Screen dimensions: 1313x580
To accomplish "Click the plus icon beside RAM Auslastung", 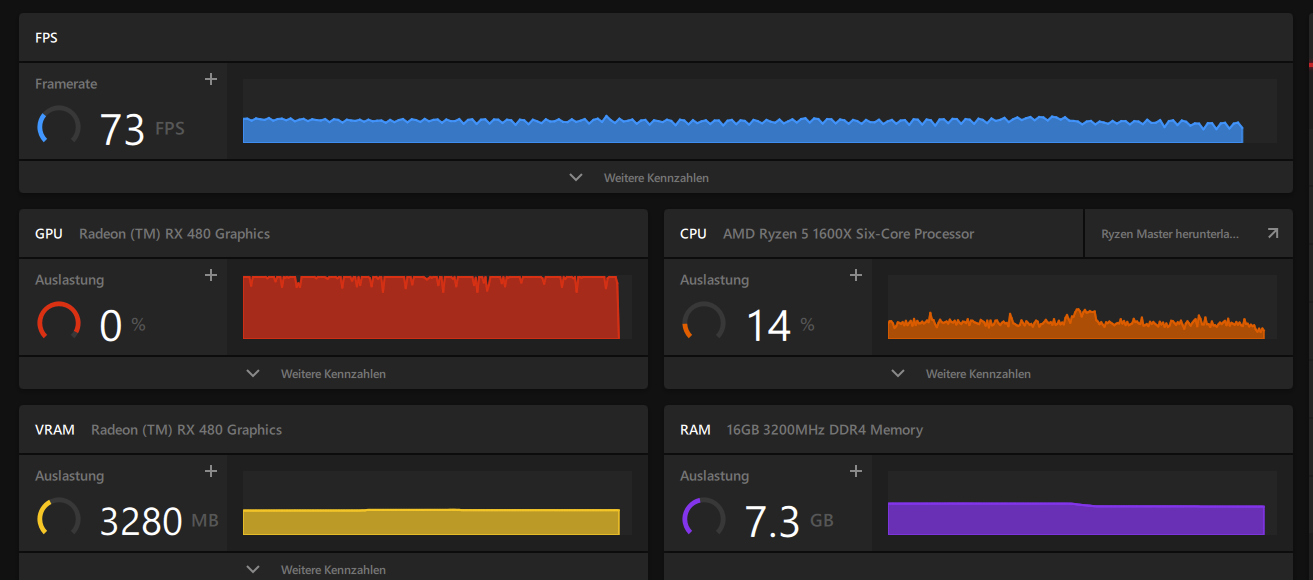I will pyautogui.click(x=855, y=472).
